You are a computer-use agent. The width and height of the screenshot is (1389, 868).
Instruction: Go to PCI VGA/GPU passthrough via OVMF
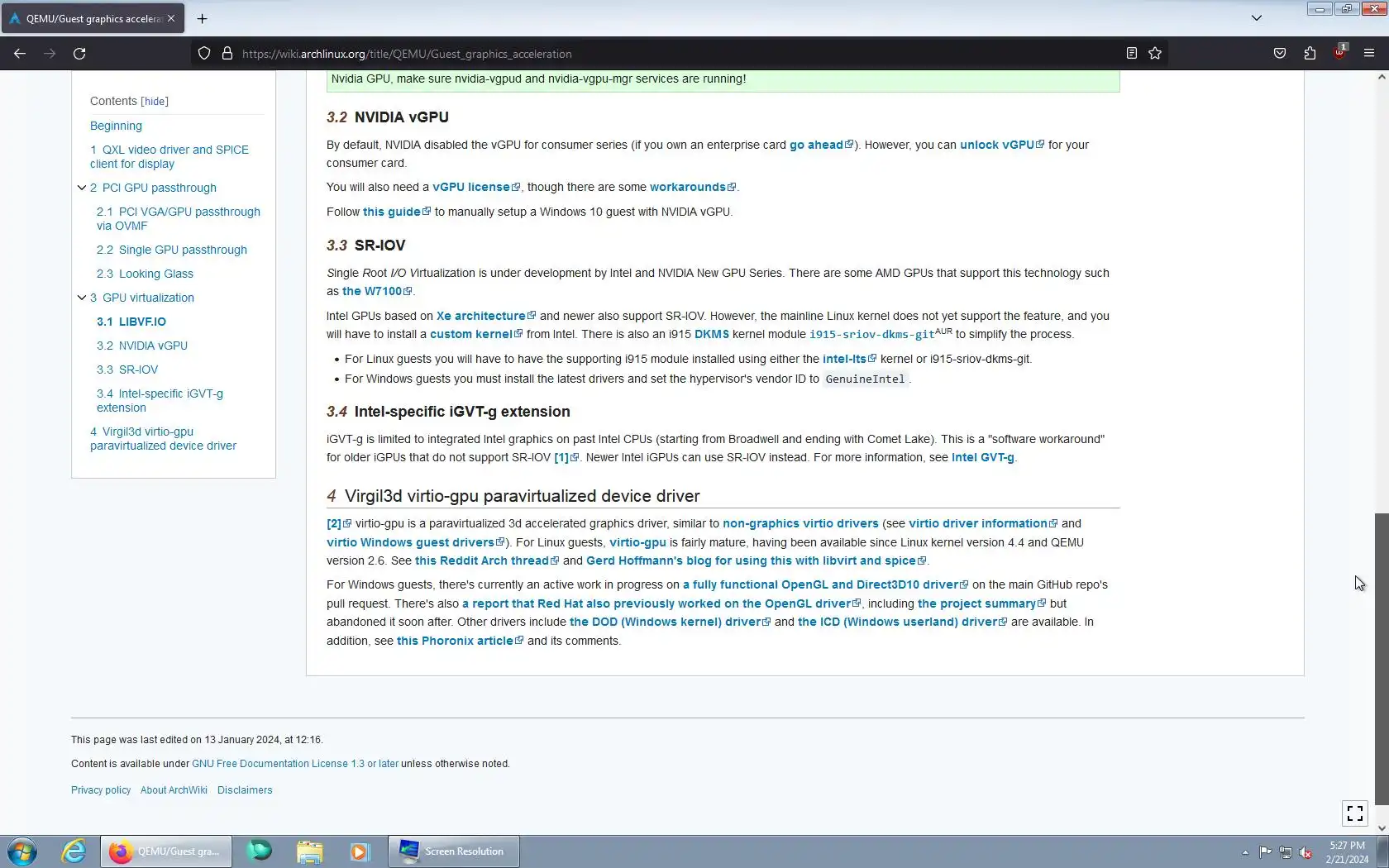click(179, 218)
